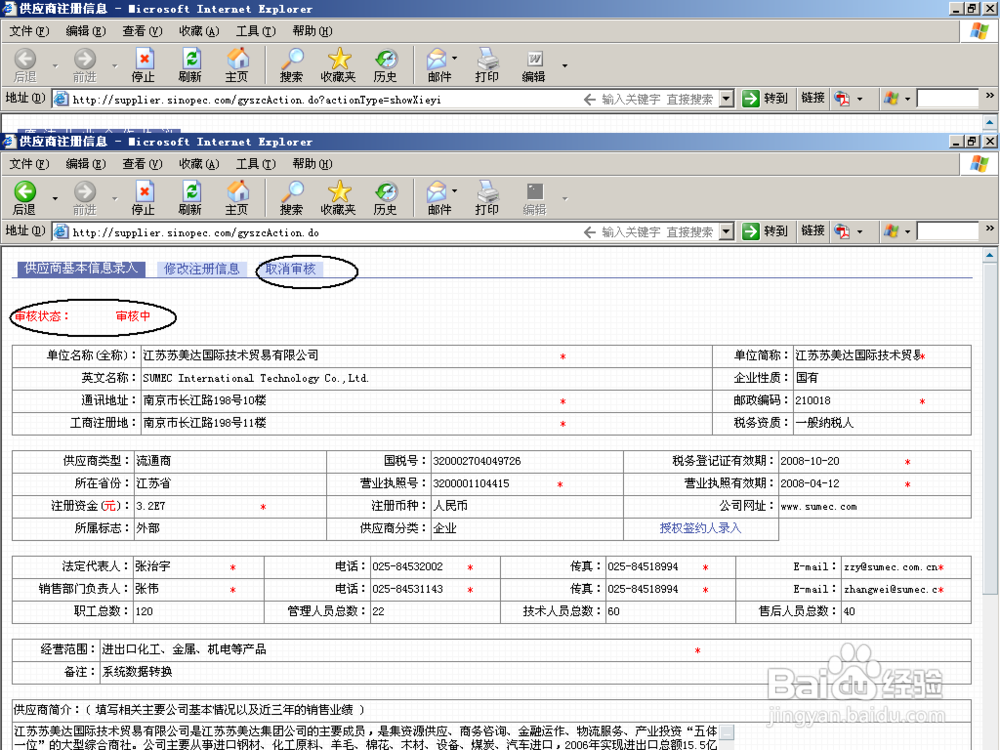The width and height of the screenshot is (1000, 750).
Task: Expand Back history dropdown arrow in front window
Action: click(x=55, y=198)
